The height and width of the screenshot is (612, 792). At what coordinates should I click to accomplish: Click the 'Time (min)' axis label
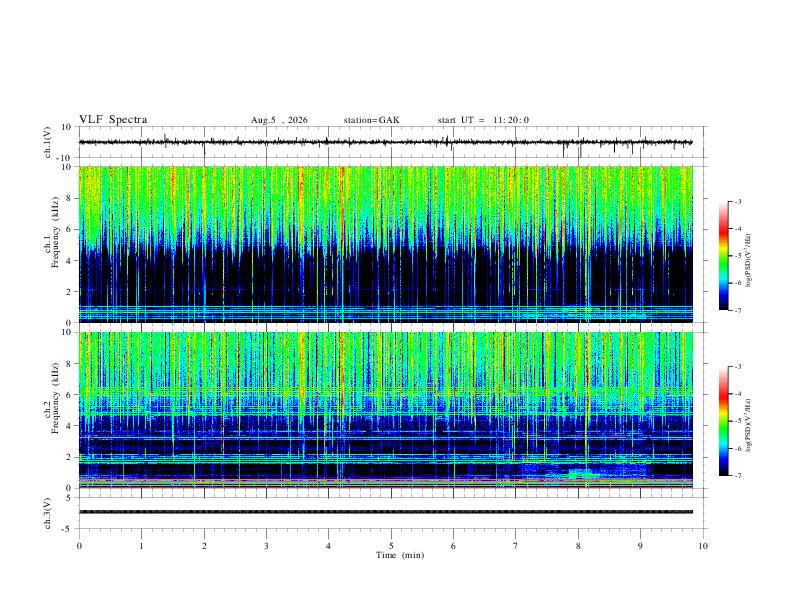click(x=400, y=555)
